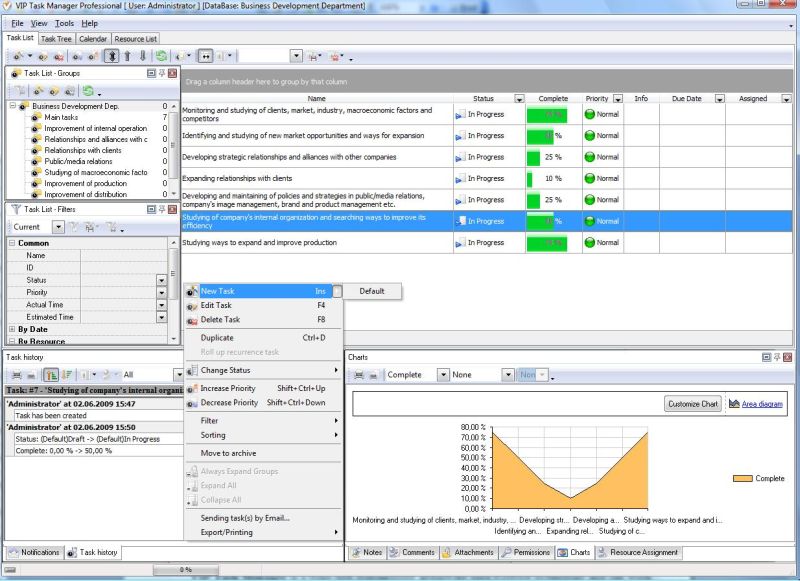Click the Refresh icon in Task List - Groups panel

point(86,91)
